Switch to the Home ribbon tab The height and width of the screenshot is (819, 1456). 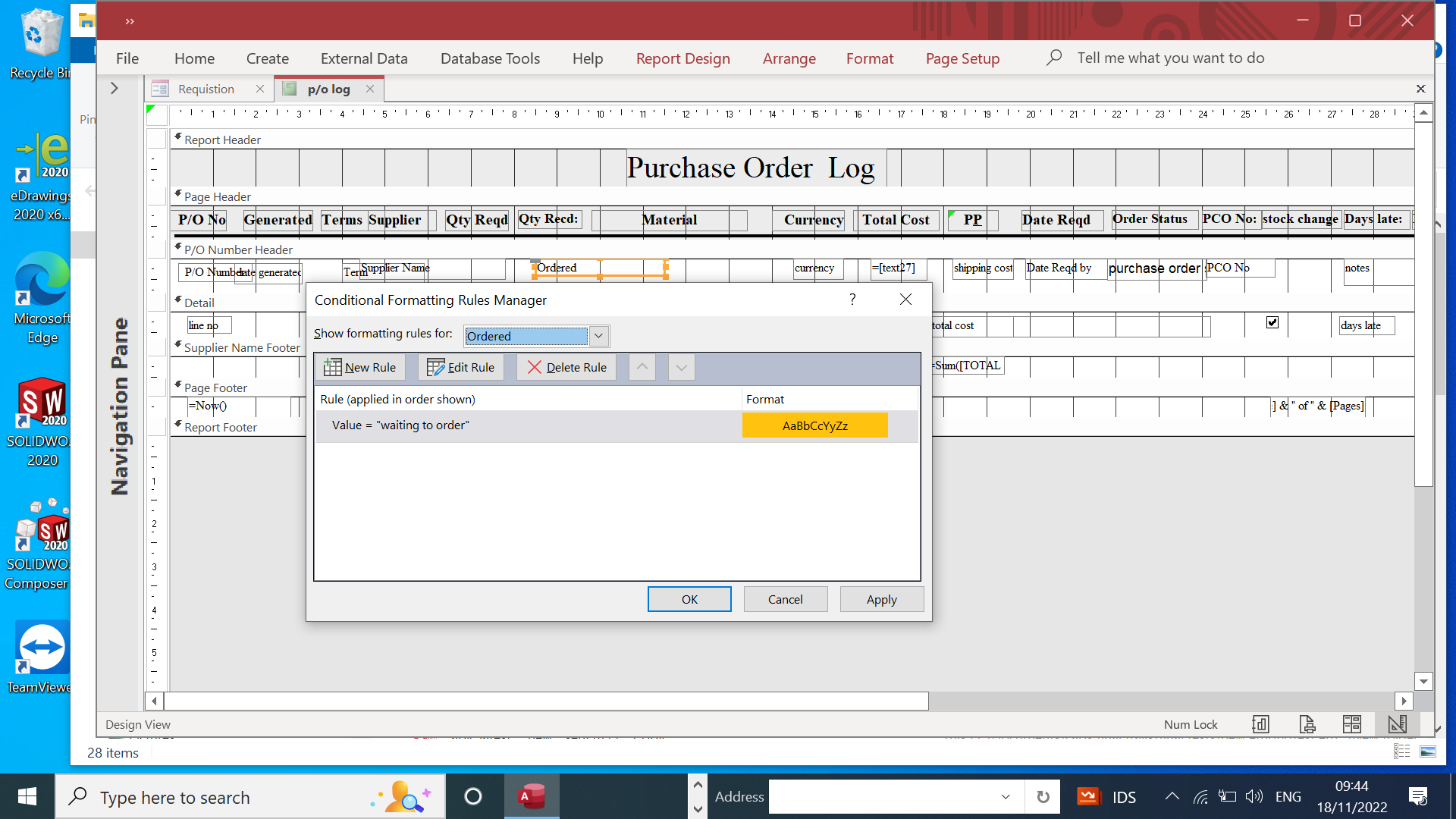coord(194,58)
